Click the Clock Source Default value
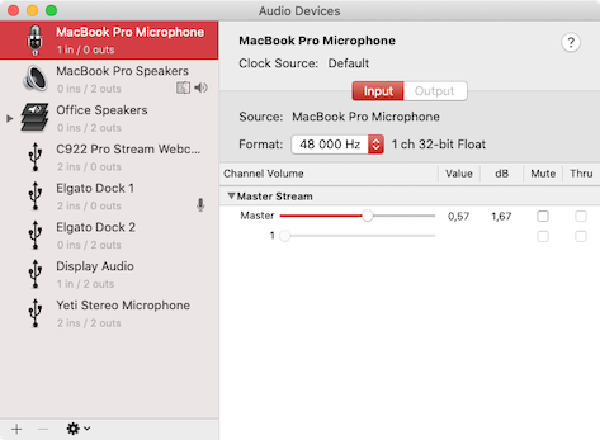 [349, 63]
